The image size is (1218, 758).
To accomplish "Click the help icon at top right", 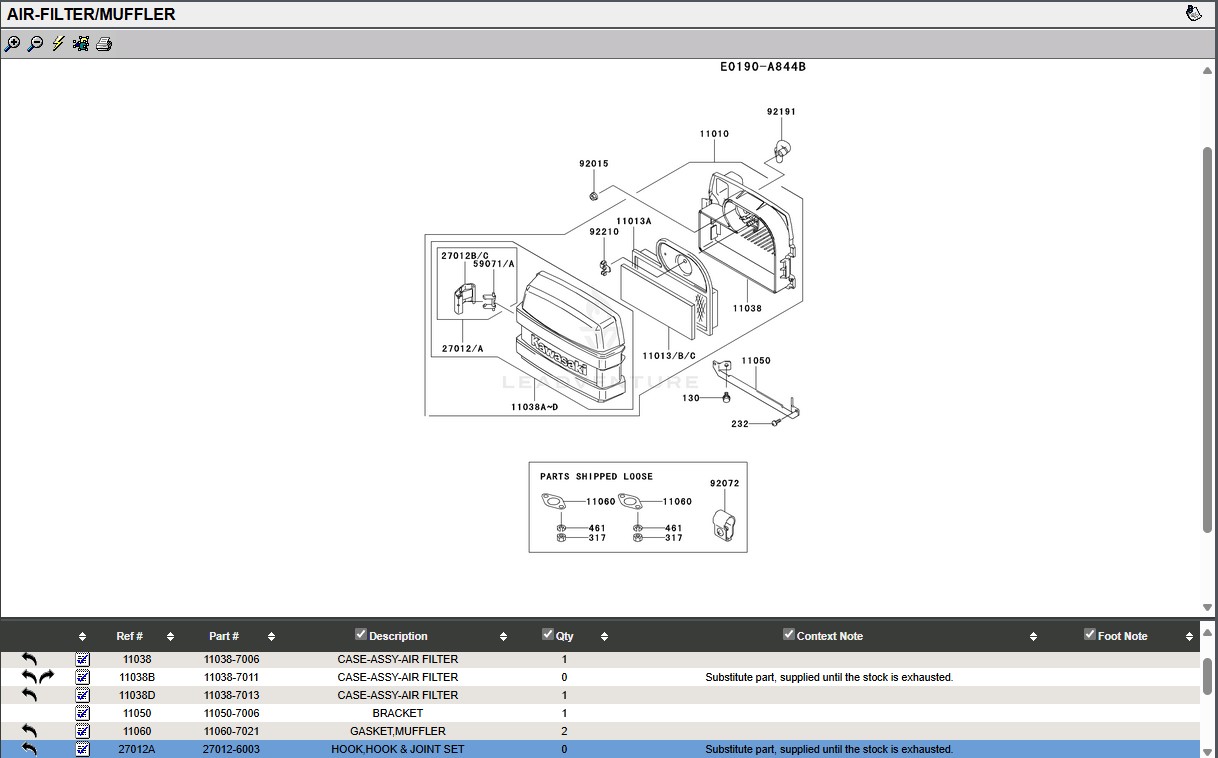I will pos(1193,13).
